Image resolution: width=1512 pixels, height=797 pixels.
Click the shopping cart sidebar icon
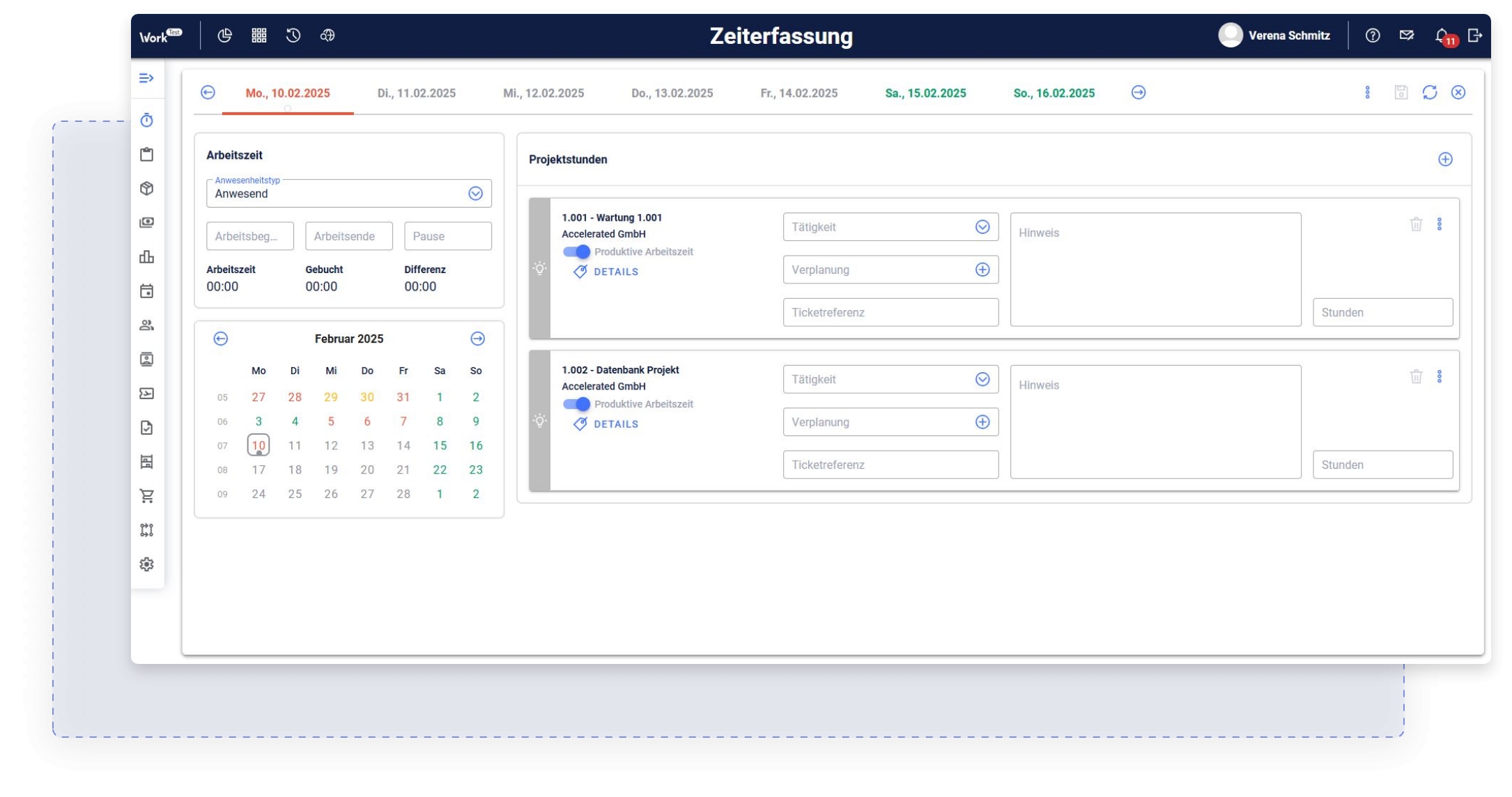146,496
